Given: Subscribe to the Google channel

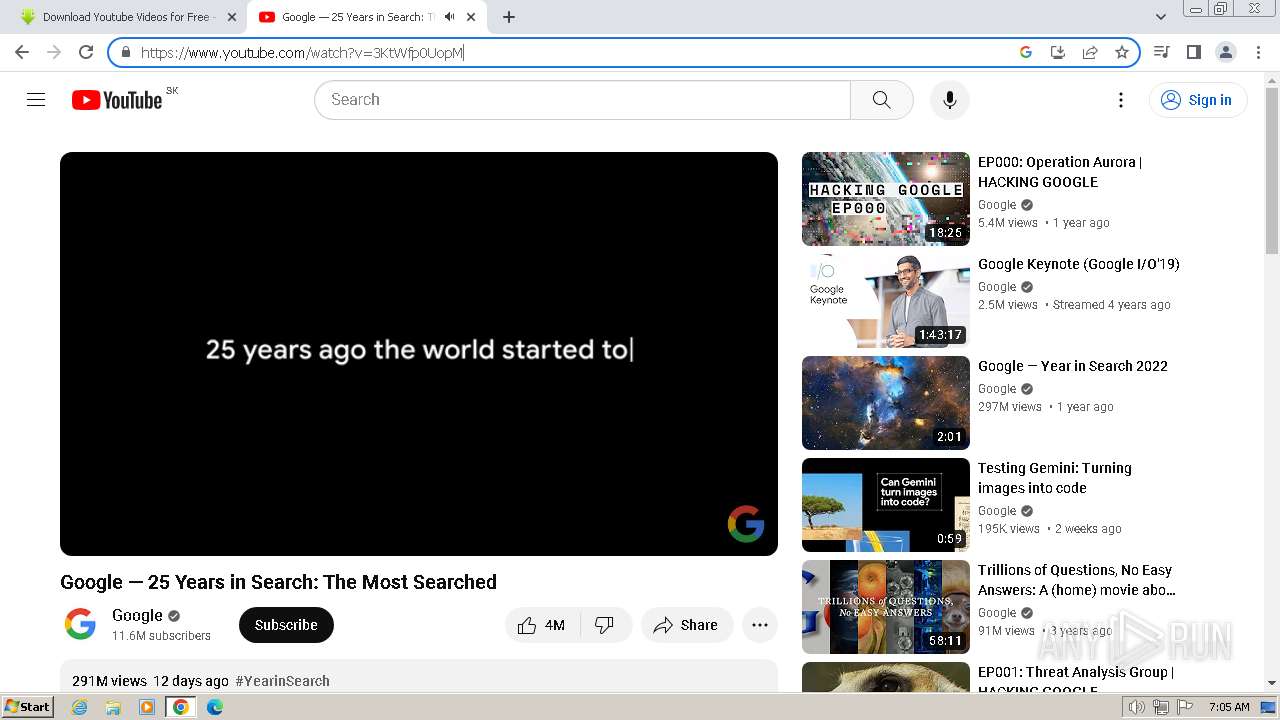Looking at the screenshot, I should pos(286,625).
